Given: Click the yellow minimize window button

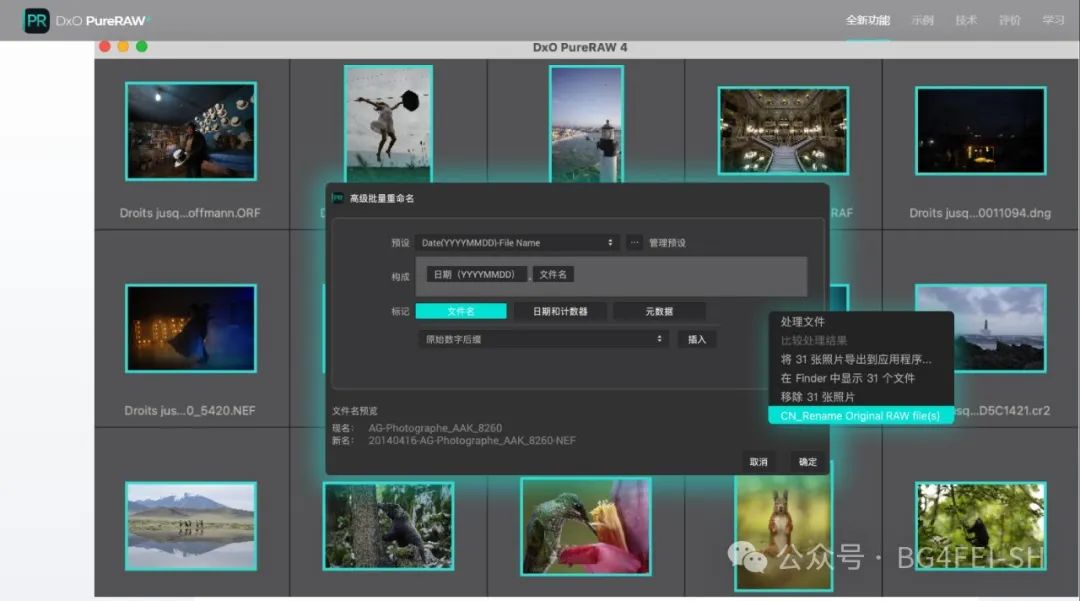Looking at the screenshot, I should [123, 47].
